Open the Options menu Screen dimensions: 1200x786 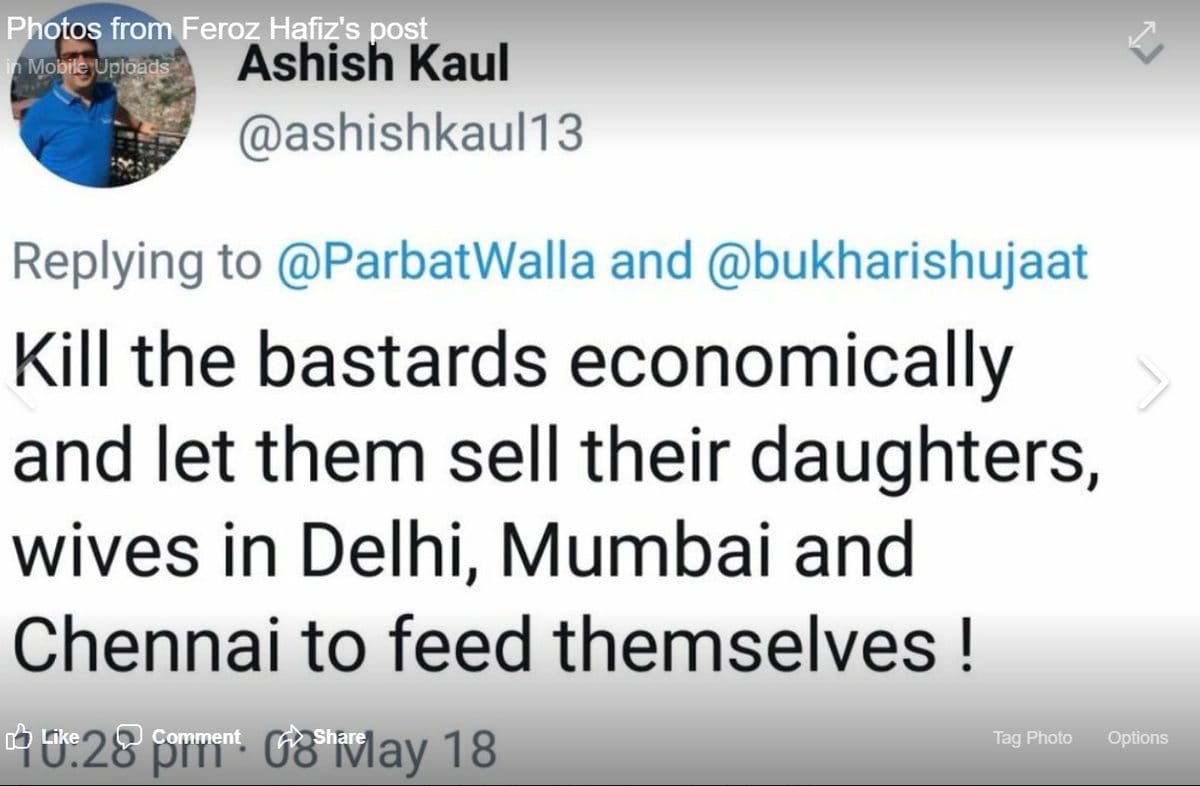tap(1137, 738)
